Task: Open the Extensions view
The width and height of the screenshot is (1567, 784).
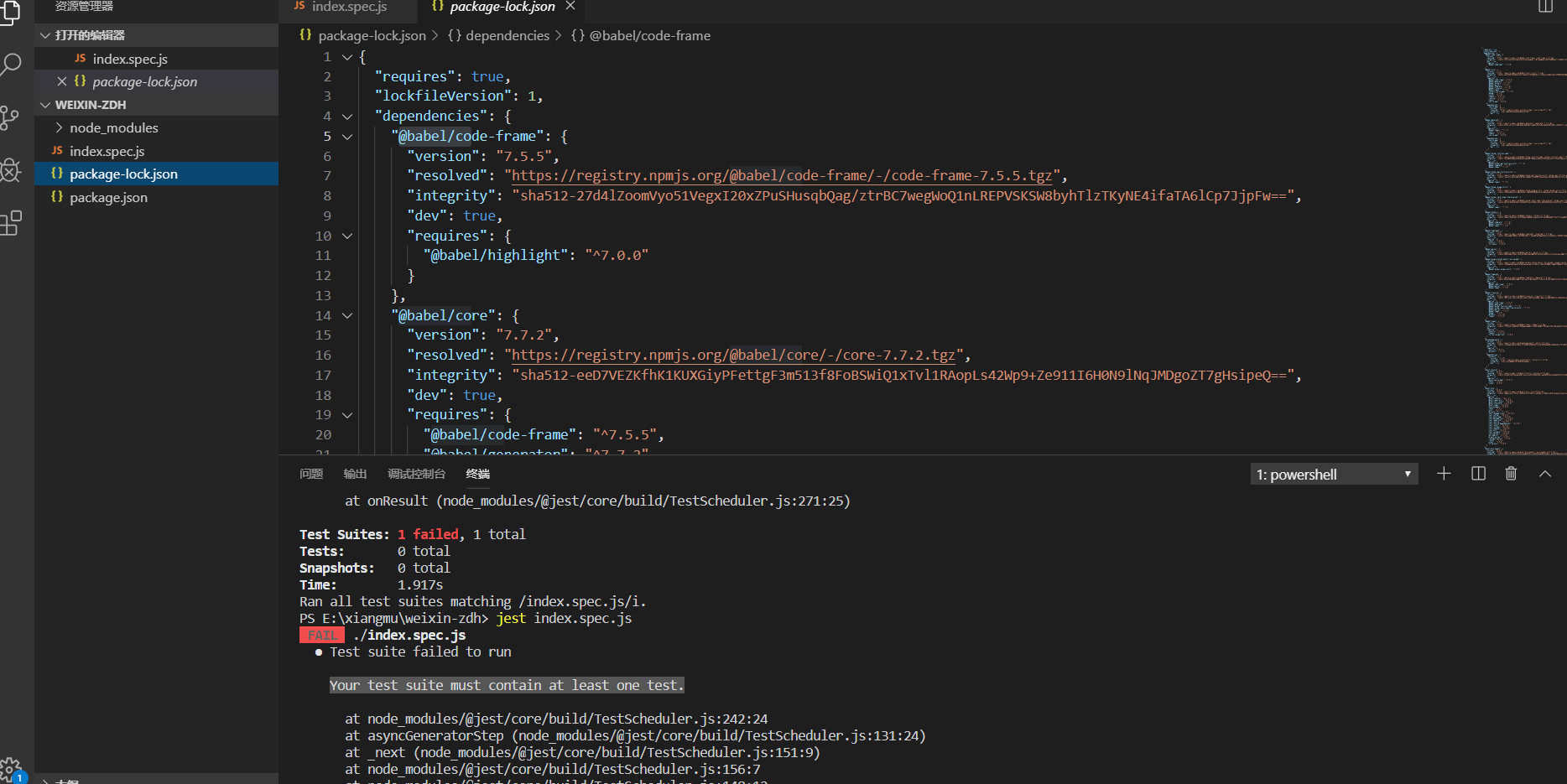Action: click(x=11, y=223)
